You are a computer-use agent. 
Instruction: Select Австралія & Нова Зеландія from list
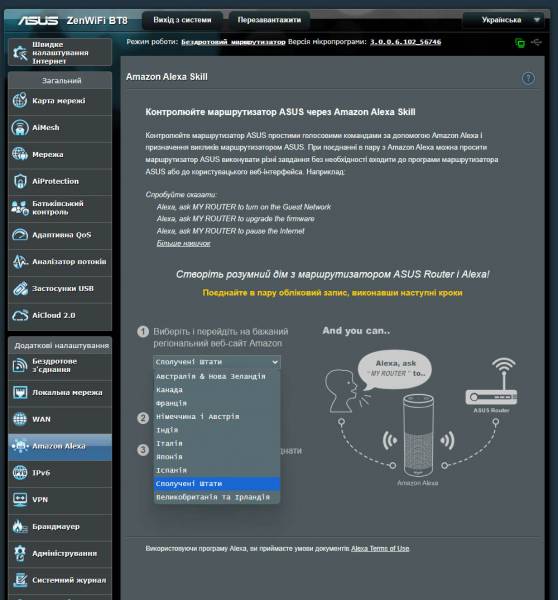tap(217, 377)
